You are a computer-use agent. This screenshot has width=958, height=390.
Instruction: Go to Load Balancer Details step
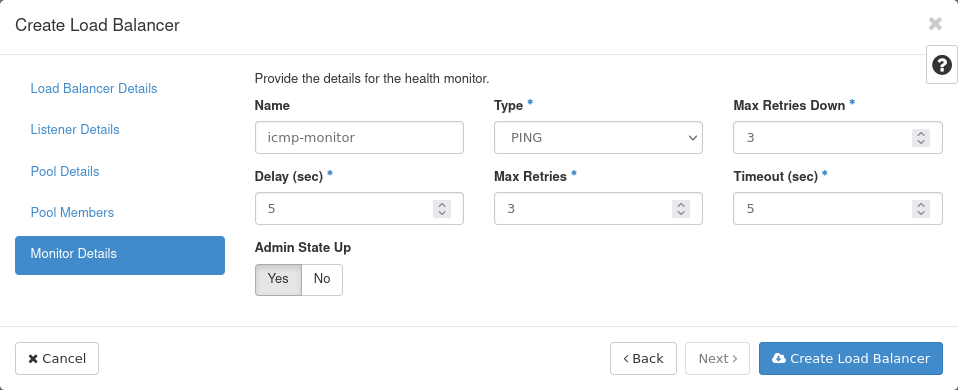[x=94, y=89]
